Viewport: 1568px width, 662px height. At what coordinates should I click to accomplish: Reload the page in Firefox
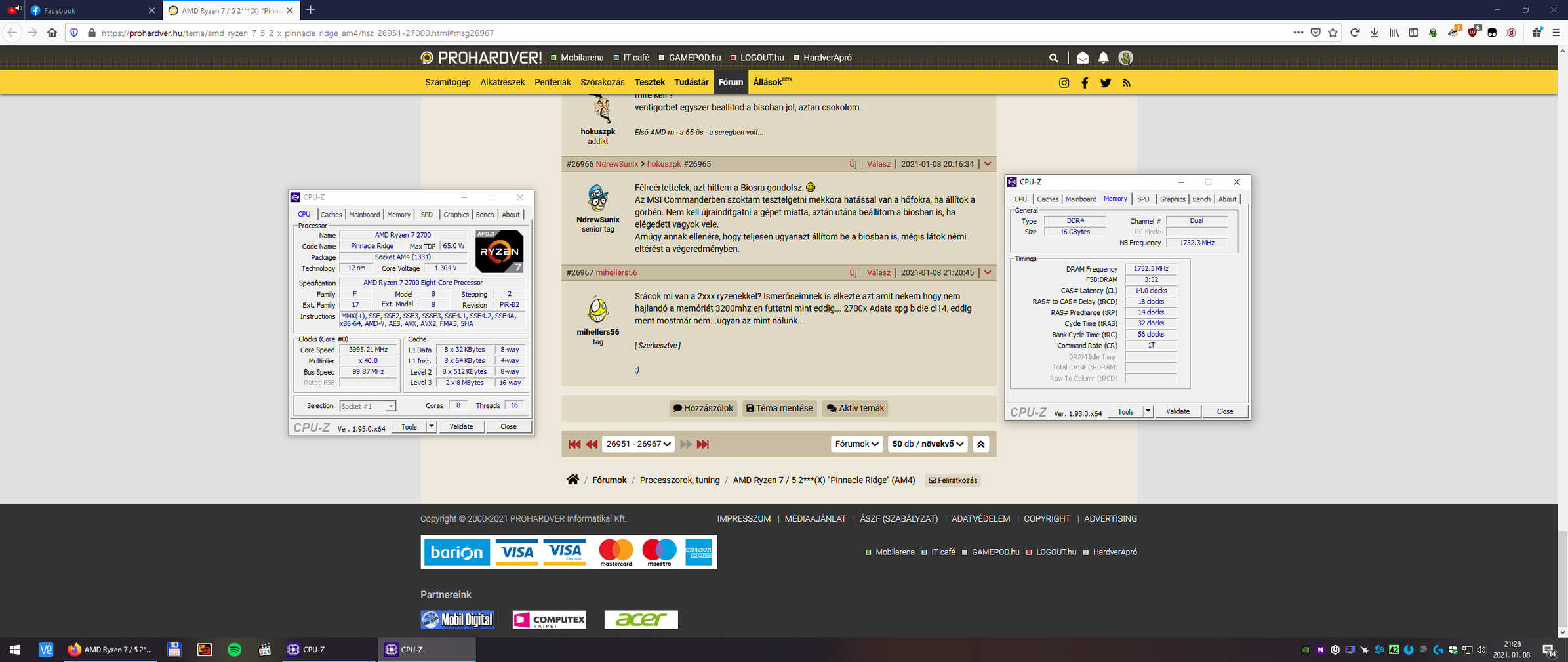pyautogui.click(x=1355, y=33)
